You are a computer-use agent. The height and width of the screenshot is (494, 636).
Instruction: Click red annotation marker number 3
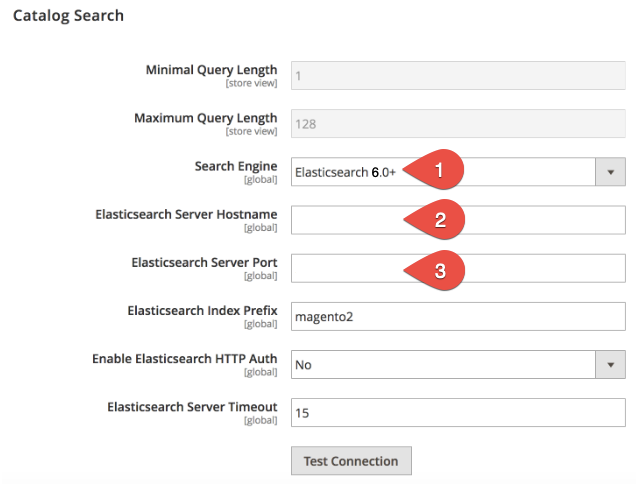point(438,268)
